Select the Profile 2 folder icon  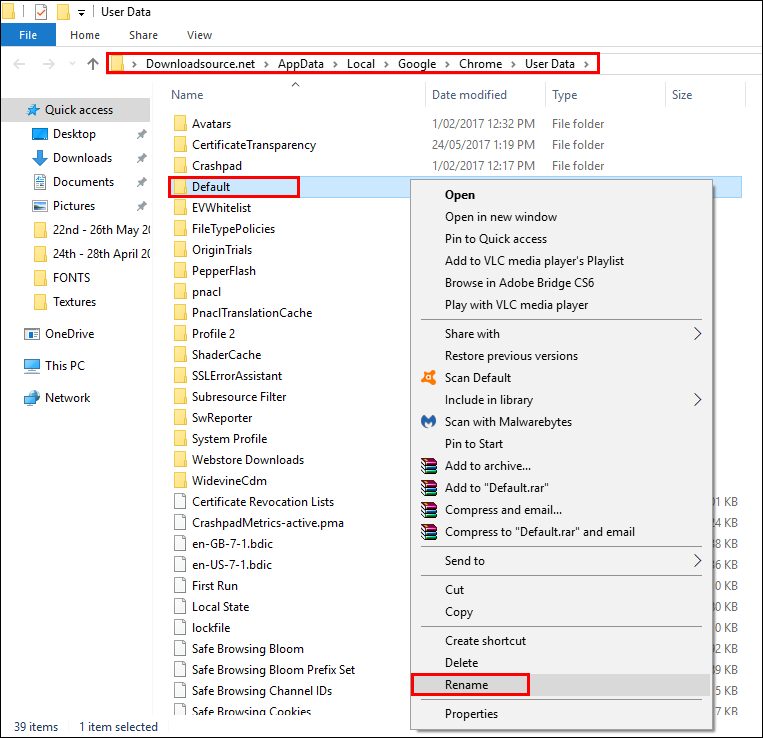(180, 334)
